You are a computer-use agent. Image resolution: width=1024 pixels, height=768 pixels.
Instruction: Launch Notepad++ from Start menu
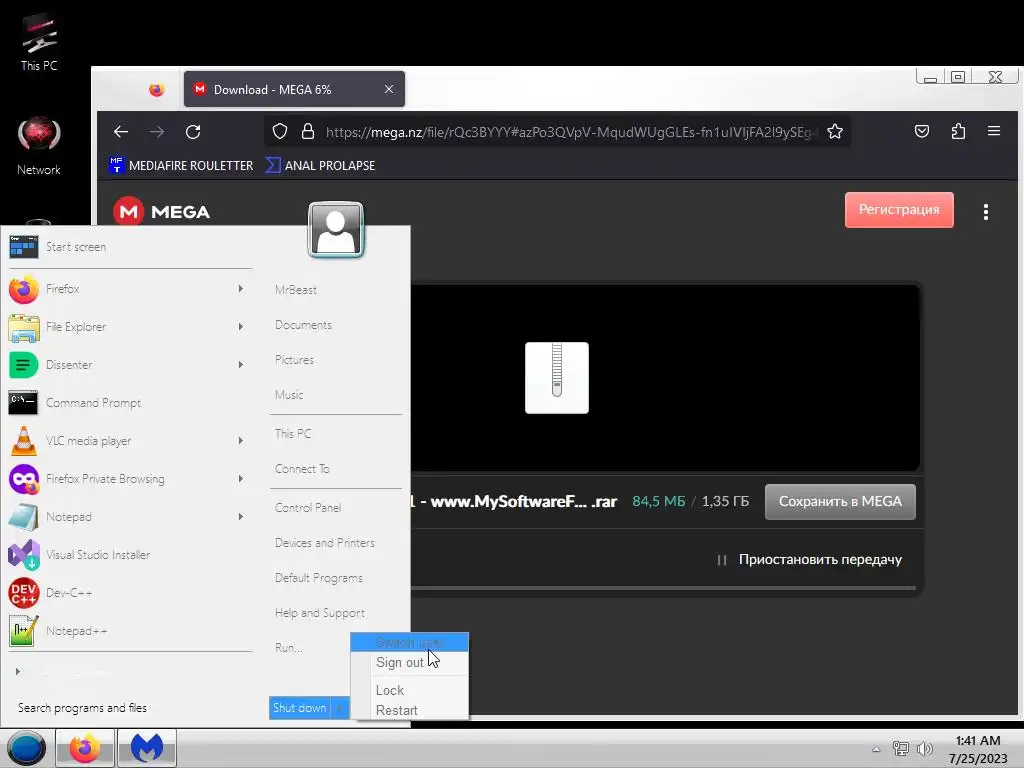click(x=129, y=631)
